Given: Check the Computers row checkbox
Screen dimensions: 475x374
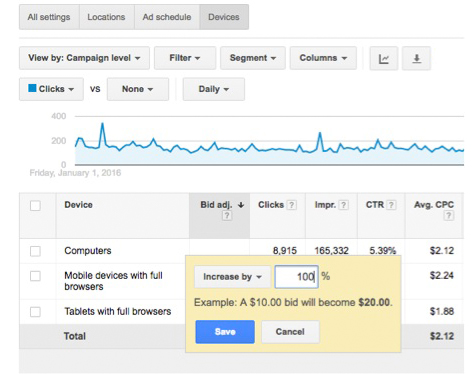Looking at the screenshot, I should (35, 251).
